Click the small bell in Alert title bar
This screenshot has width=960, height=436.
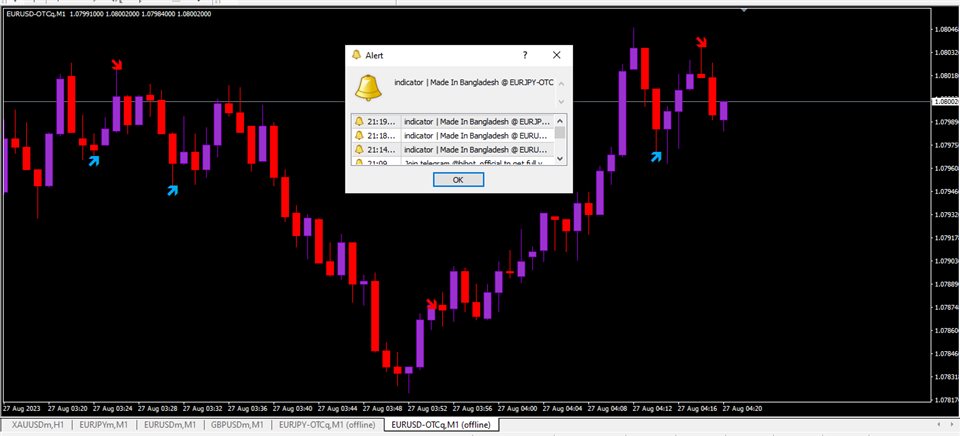[356, 55]
